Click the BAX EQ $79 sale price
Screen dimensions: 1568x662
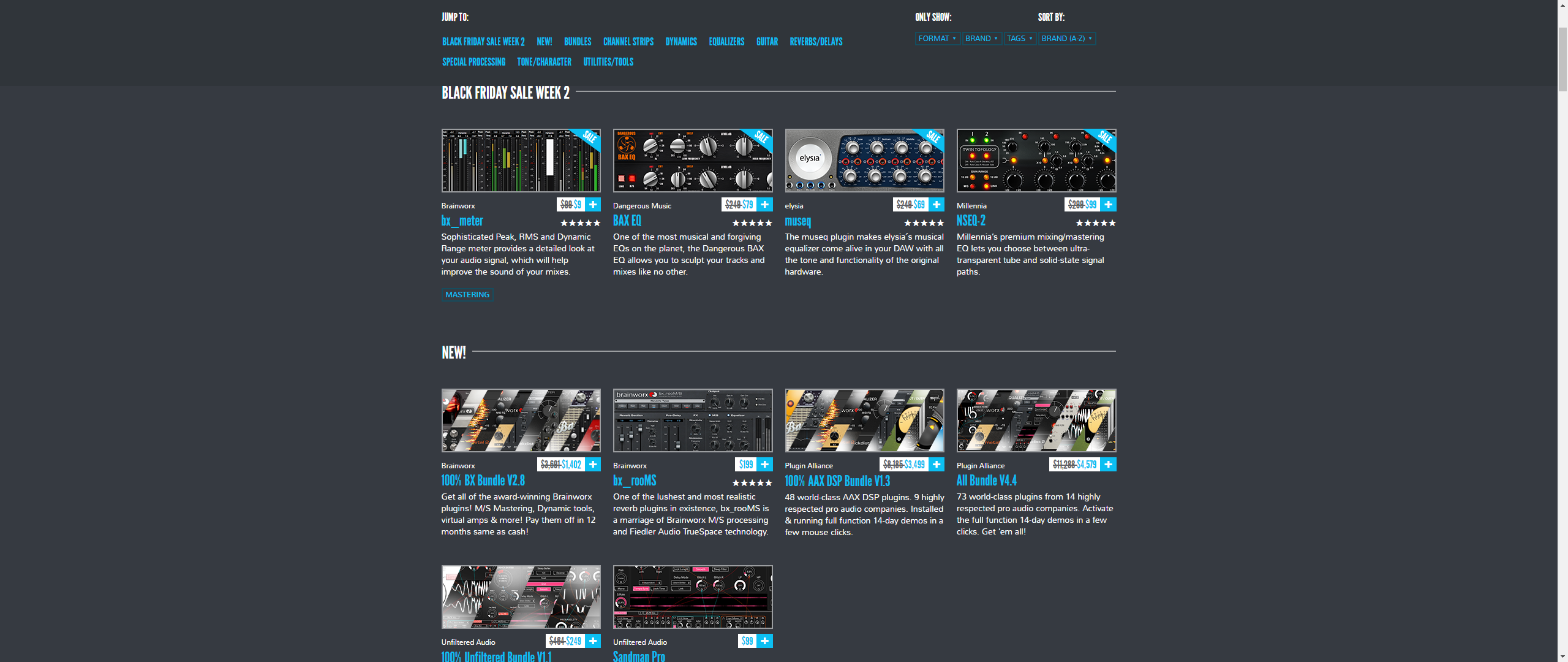pos(748,205)
